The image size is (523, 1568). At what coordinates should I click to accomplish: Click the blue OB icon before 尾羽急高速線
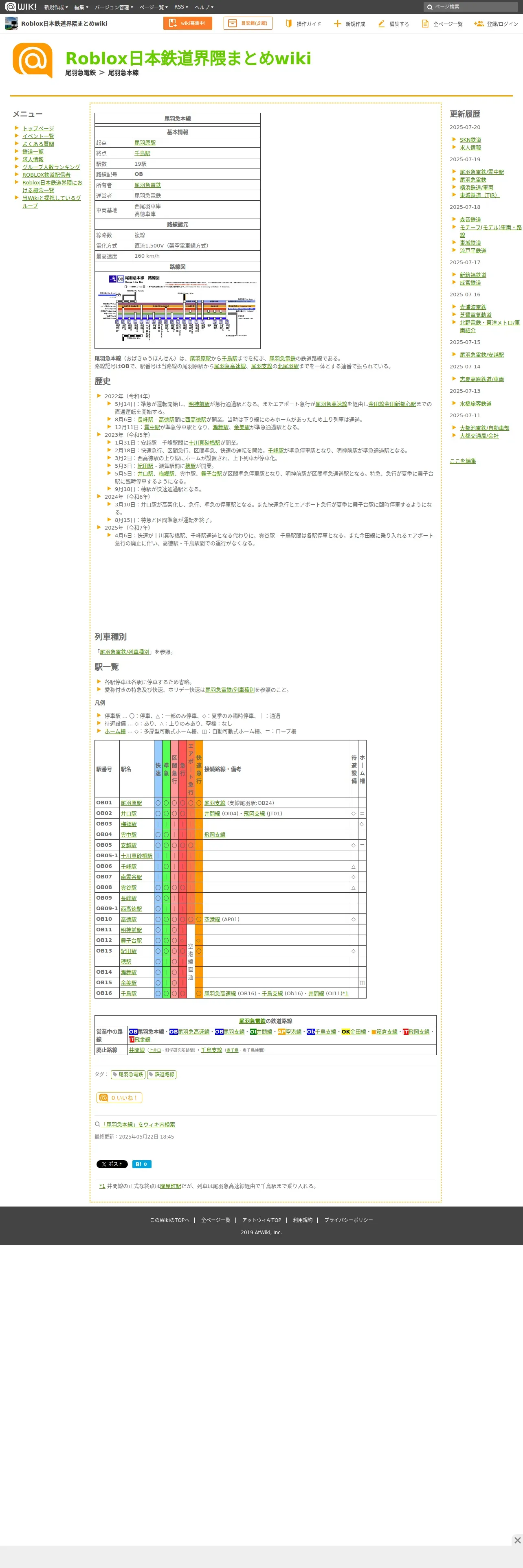point(174,1032)
